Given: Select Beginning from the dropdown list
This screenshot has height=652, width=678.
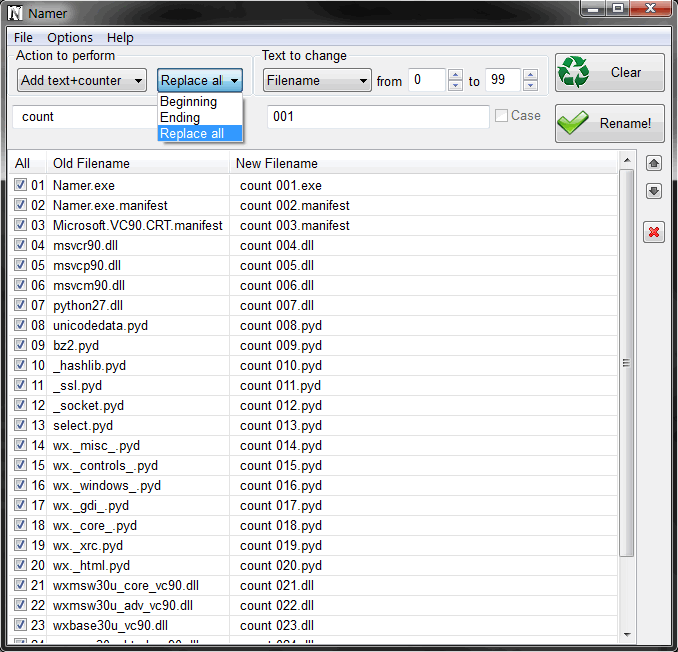Looking at the screenshot, I should (x=189, y=102).
